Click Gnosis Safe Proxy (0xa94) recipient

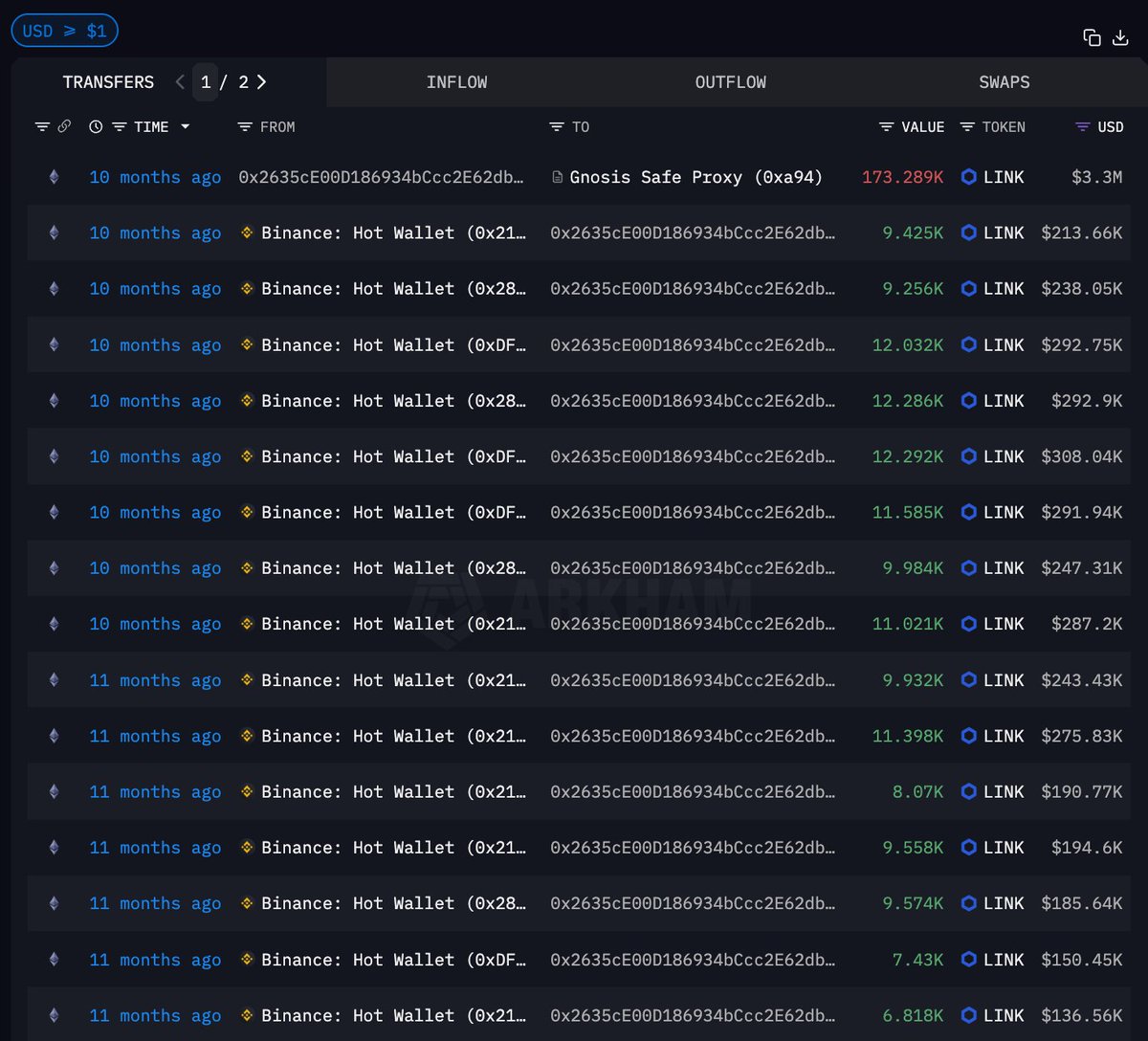click(x=695, y=177)
